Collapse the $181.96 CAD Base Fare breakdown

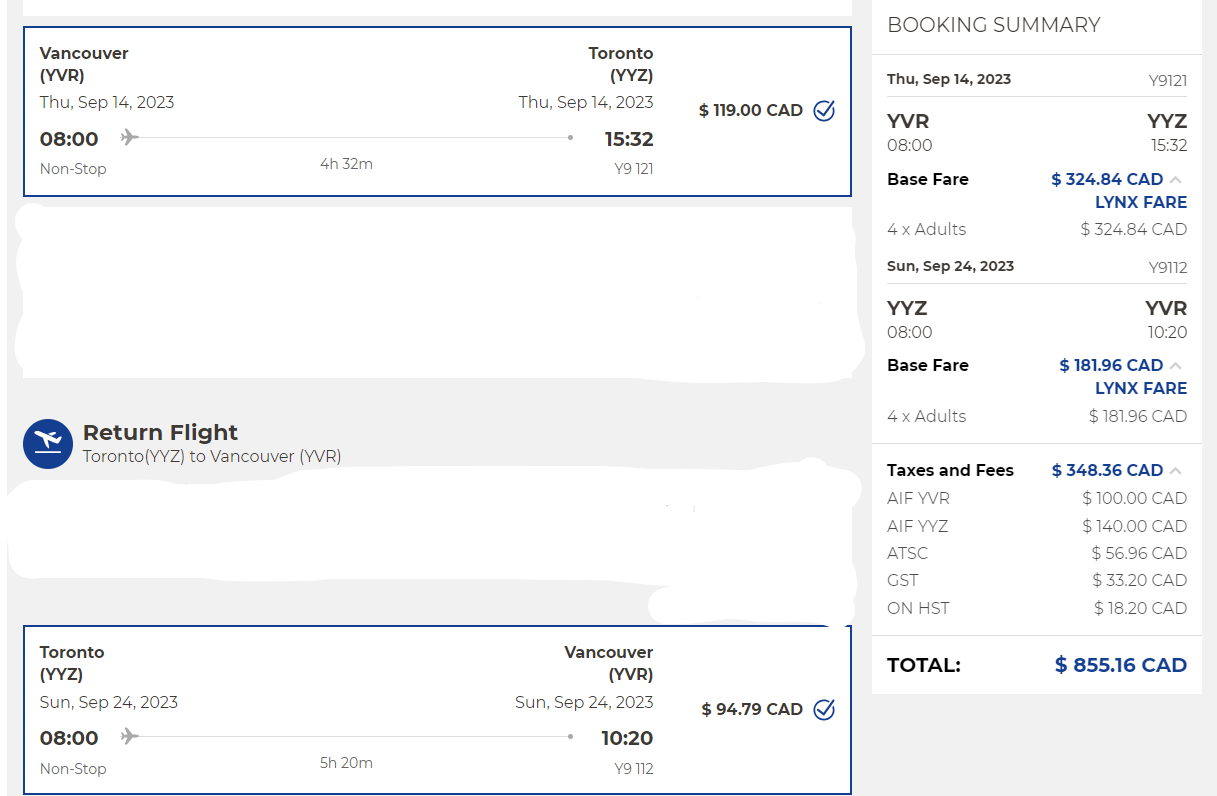(1176, 366)
